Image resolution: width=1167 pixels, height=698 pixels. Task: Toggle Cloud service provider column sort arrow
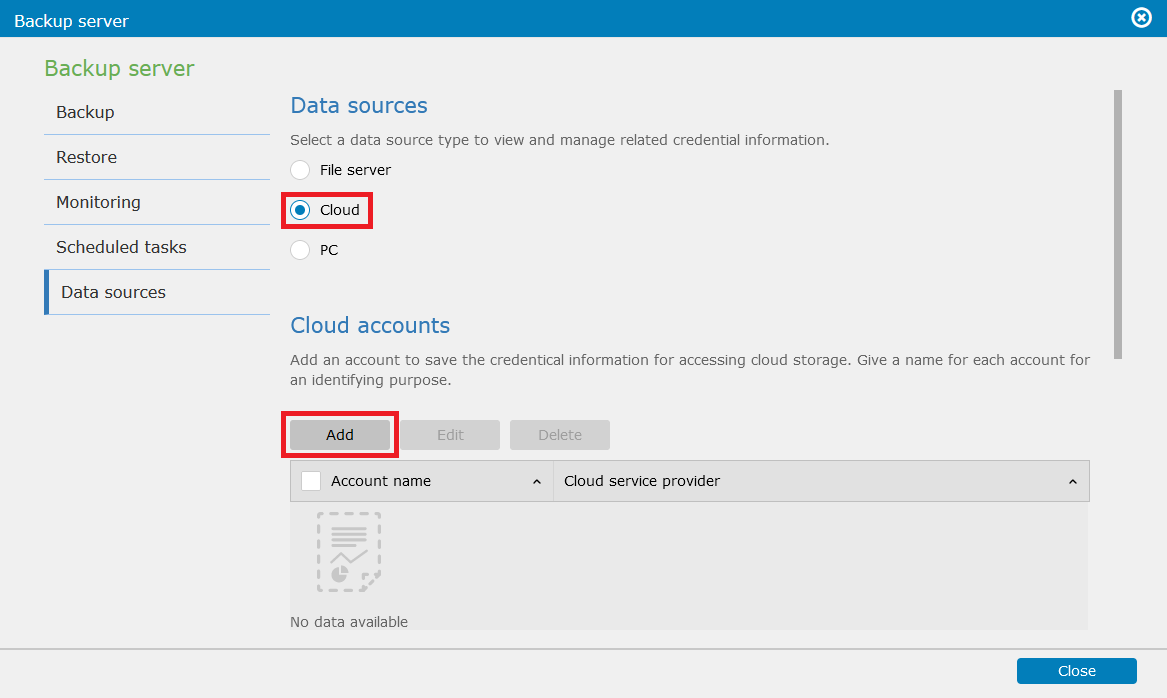(1072, 481)
